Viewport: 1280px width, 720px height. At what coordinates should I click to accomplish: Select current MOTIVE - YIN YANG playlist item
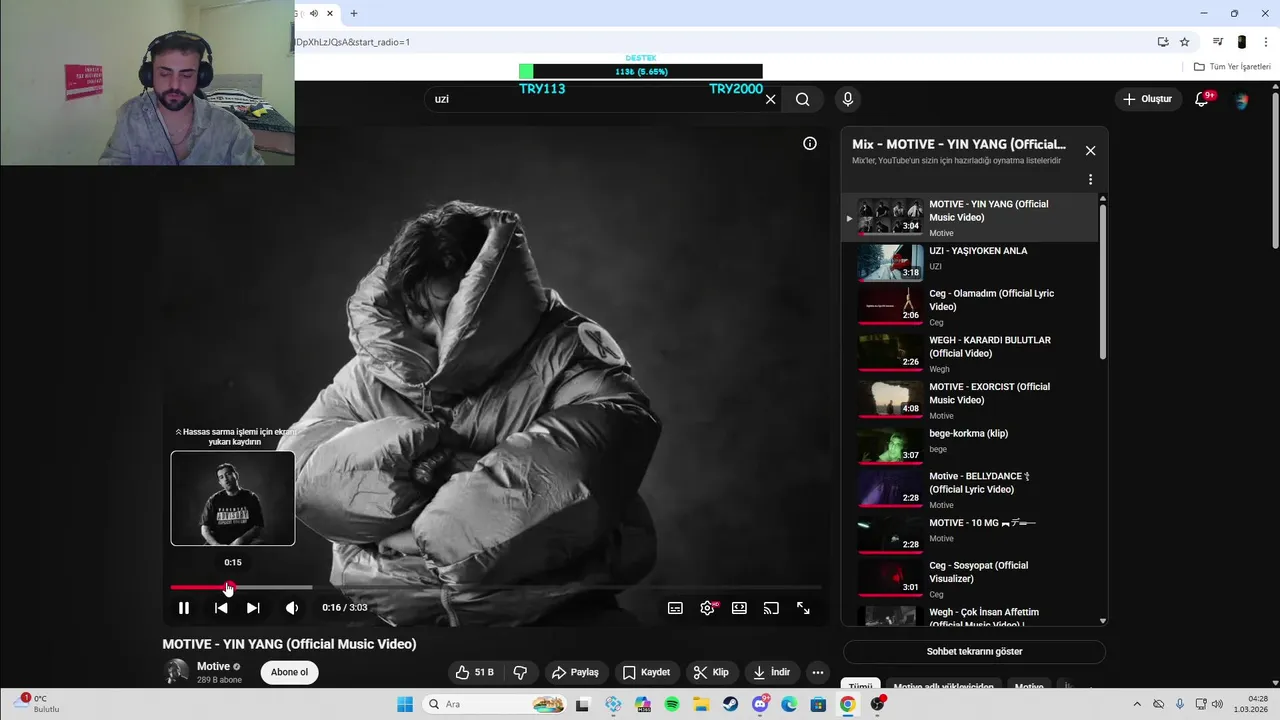(x=970, y=217)
